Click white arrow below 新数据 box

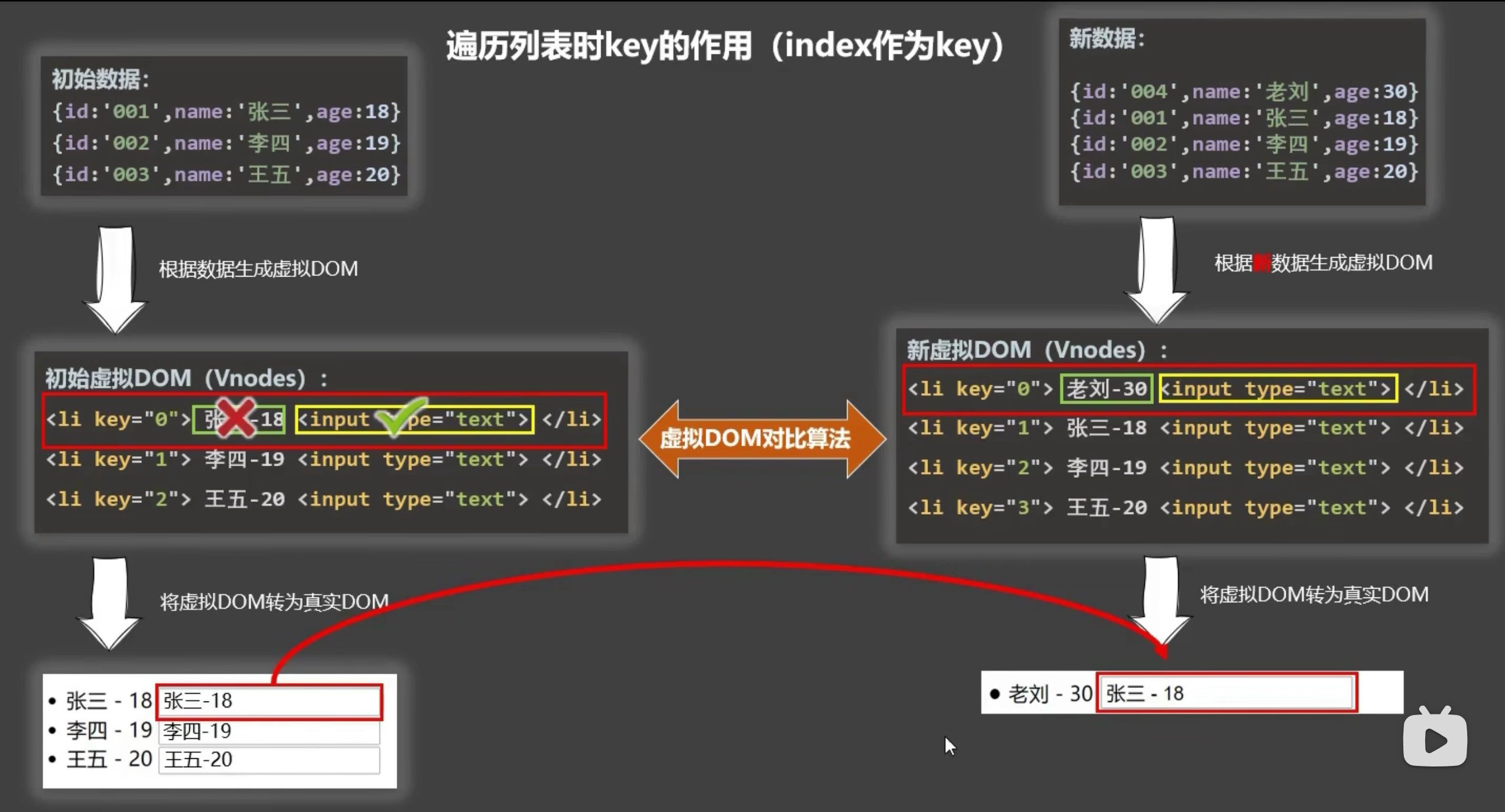point(1157,269)
